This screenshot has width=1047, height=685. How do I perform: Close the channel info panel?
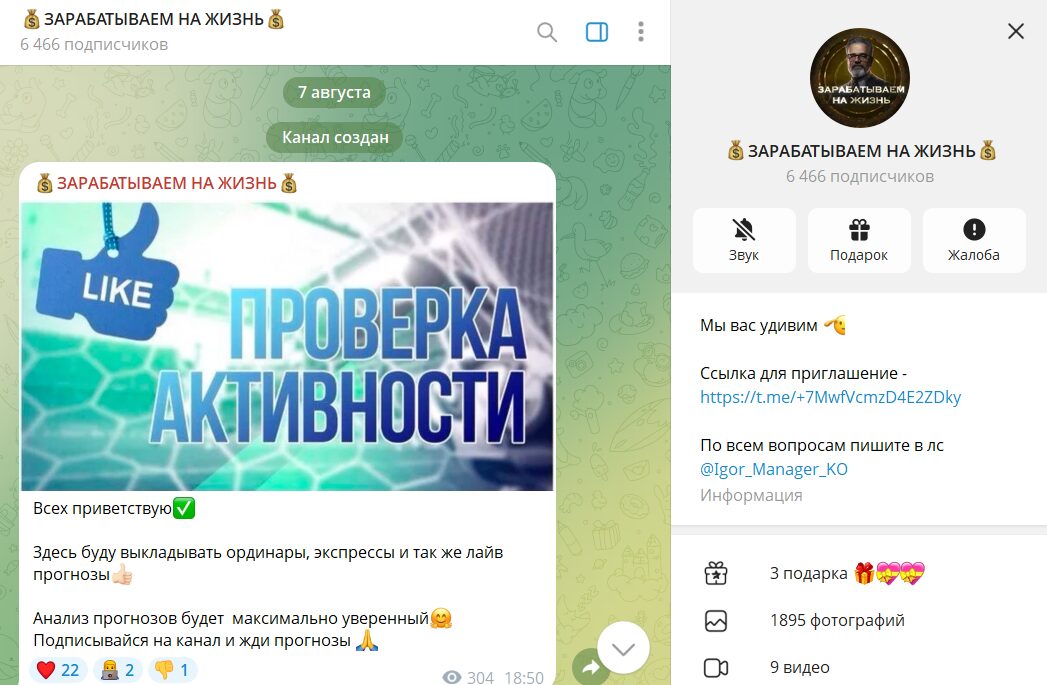coord(1016,31)
